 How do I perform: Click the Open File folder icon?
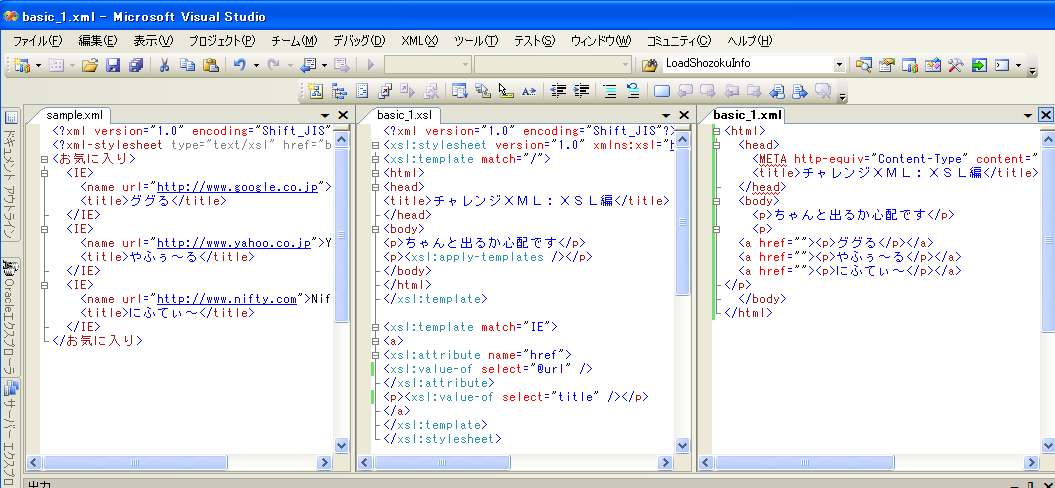pyautogui.click(x=90, y=65)
